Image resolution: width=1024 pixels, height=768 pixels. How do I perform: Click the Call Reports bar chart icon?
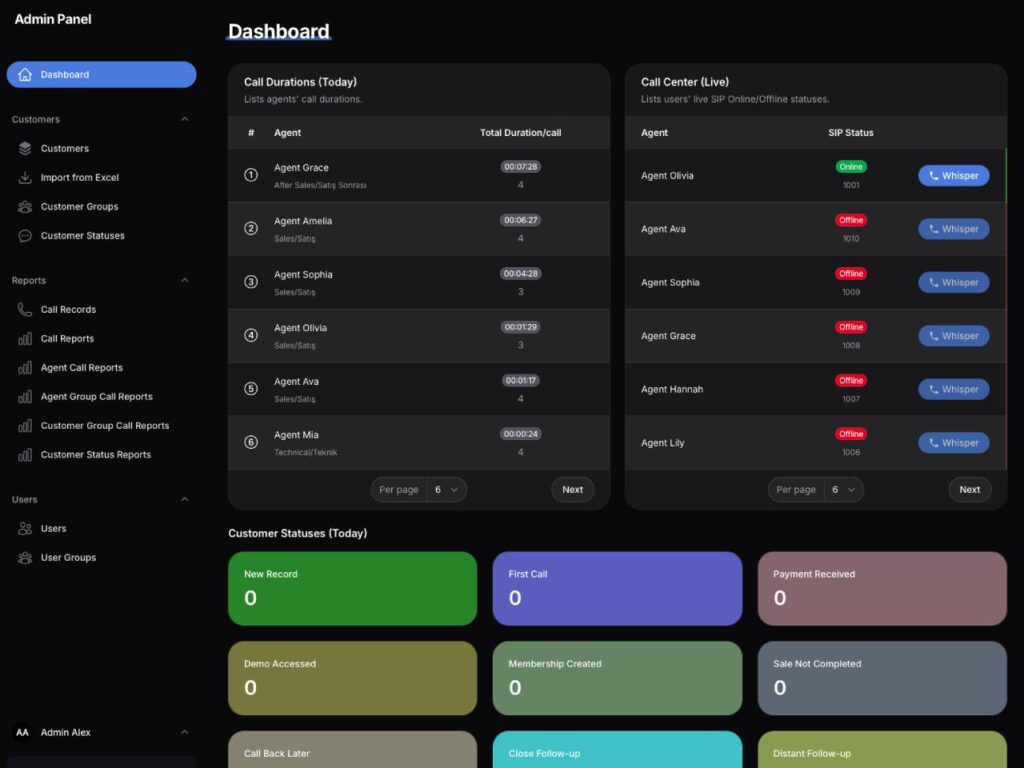click(25, 338)
